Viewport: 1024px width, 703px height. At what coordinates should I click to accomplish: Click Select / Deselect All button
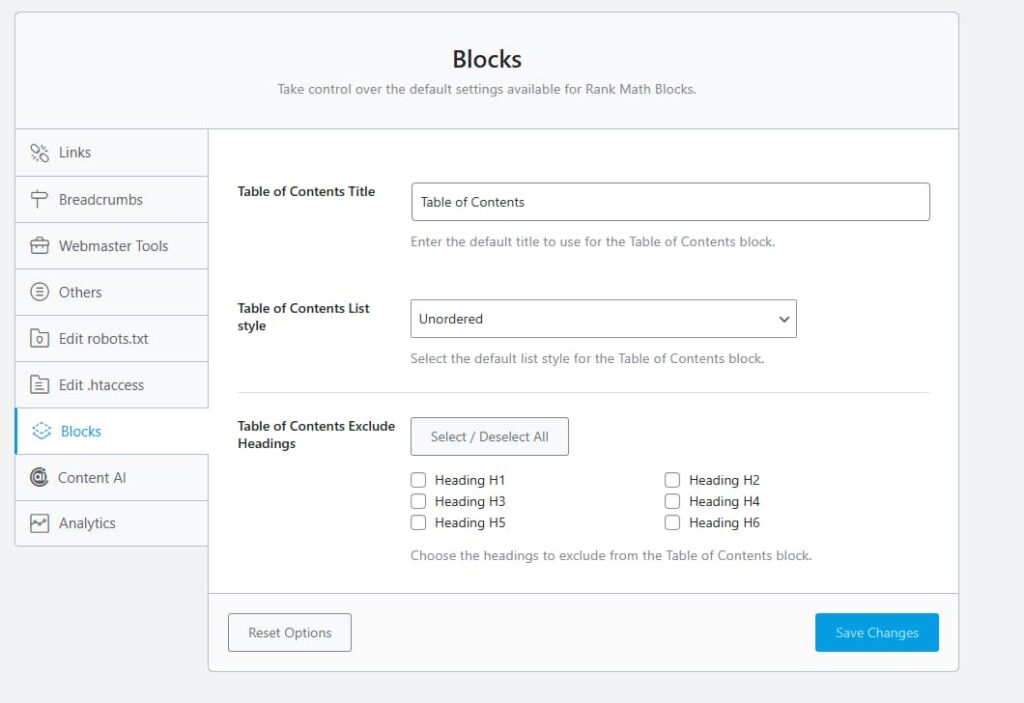489,437
